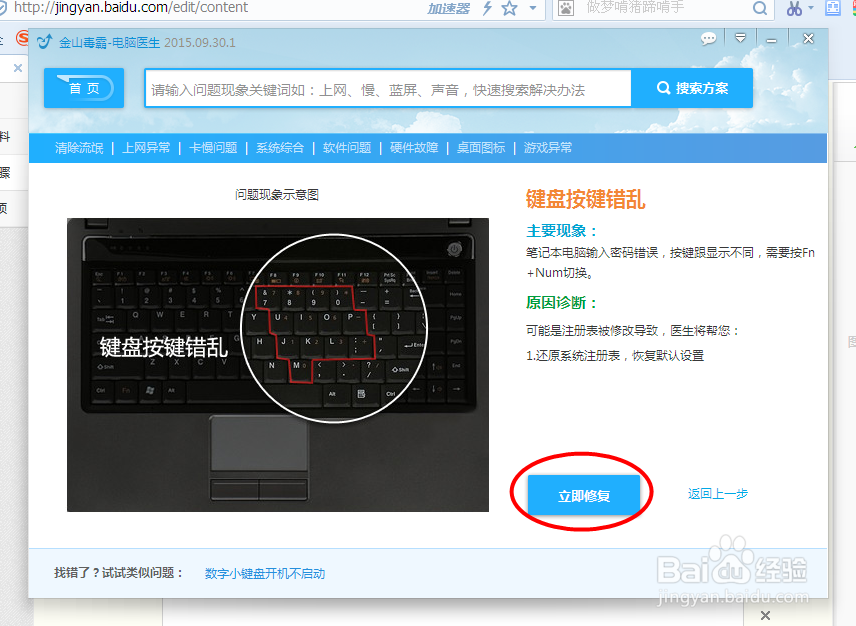Screen dimensions: 856x626
Task: Switch to the 首页 tab
Action: [83, 88]
